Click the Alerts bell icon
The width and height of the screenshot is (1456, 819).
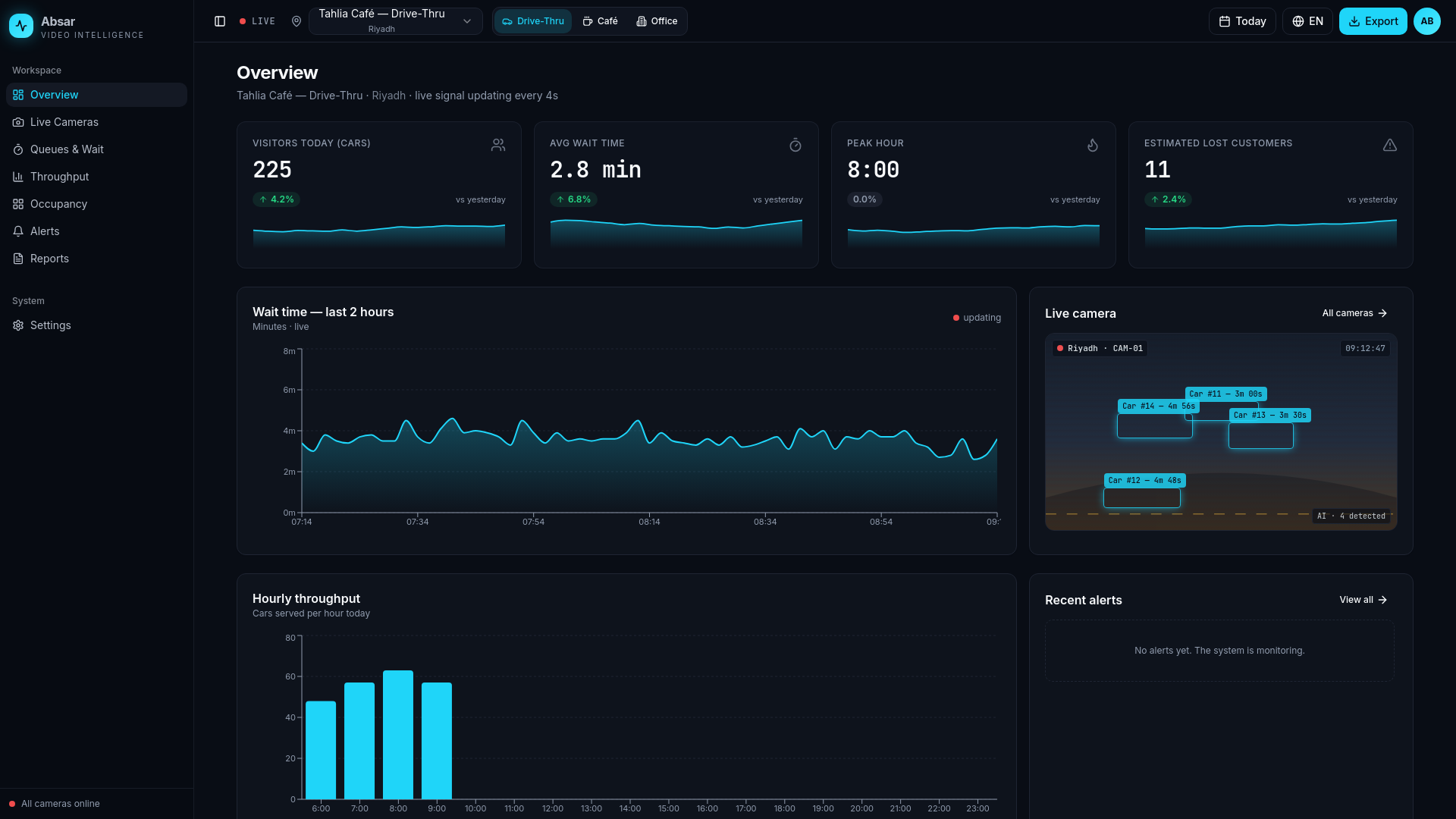pyautogui.click(x=18, y=231)
